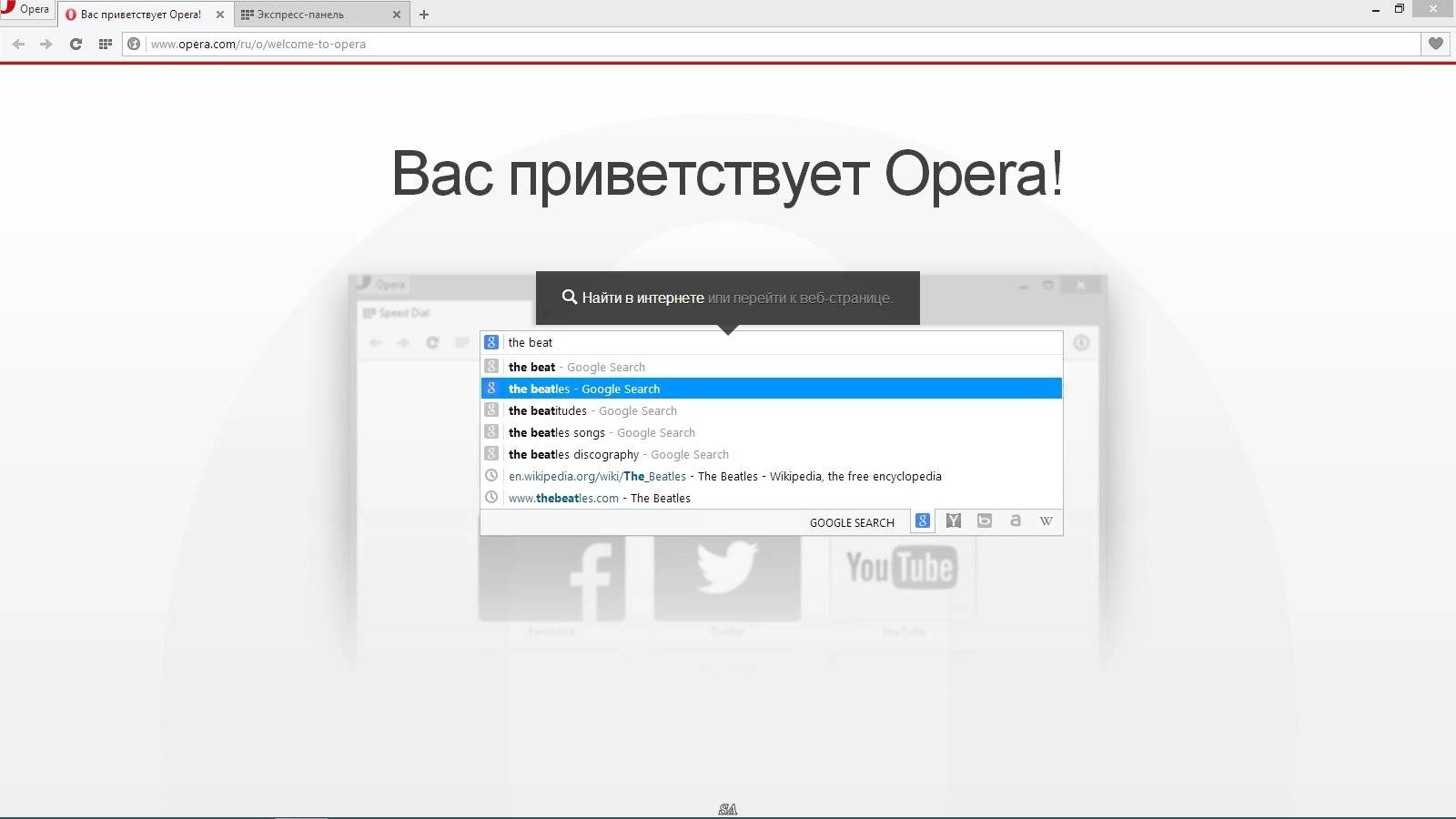Click the Вас приветствует Opera! heading
This screenshot has width=1456, height=819.
[727, 173]
